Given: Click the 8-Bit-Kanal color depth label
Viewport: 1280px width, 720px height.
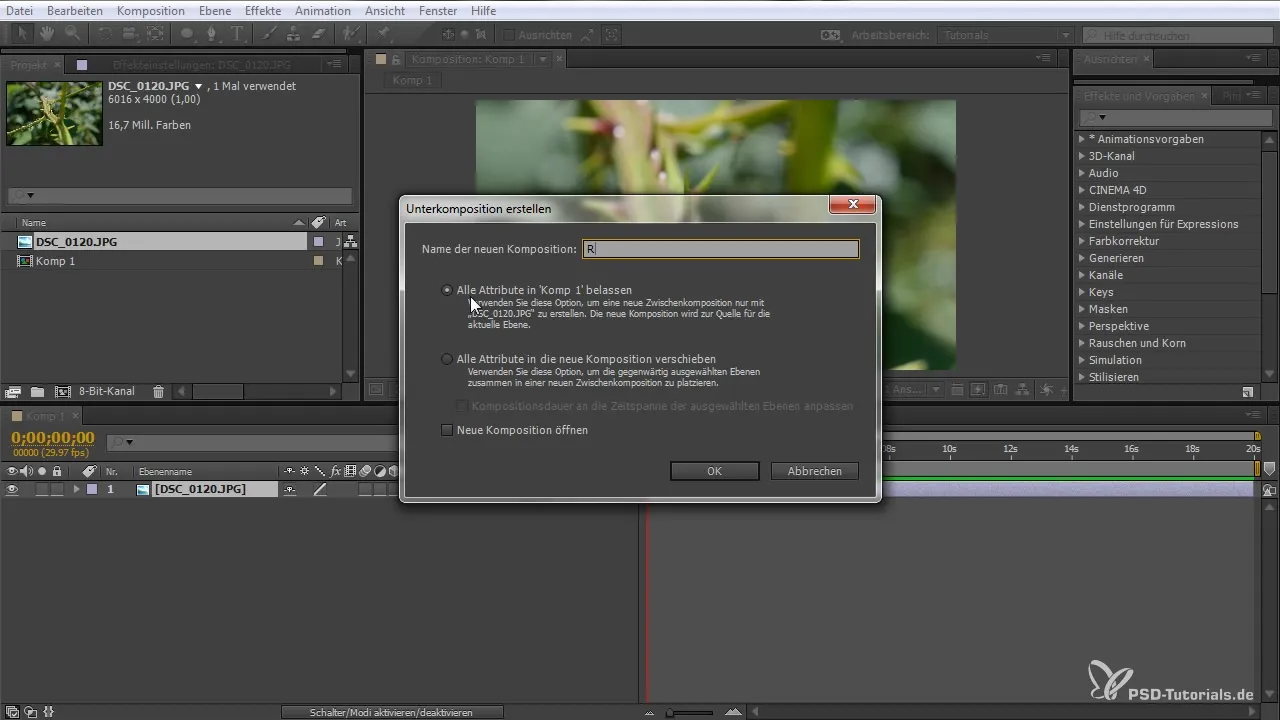Looking at the screenshot, I should click(x=107, y=392).
